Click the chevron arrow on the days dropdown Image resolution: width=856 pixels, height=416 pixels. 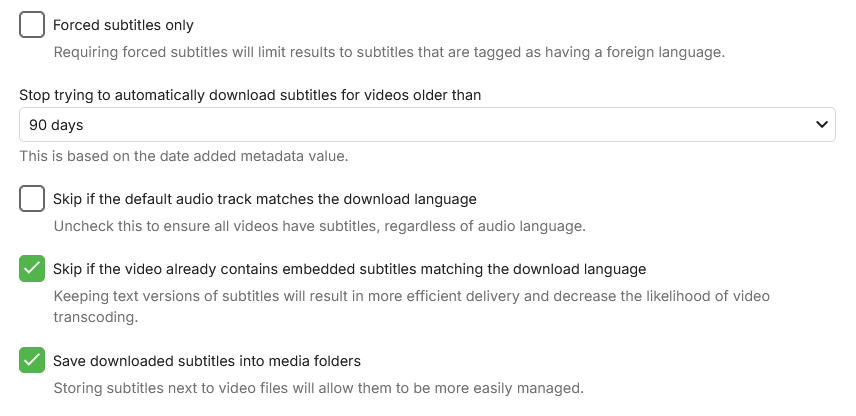click(823, 125)
